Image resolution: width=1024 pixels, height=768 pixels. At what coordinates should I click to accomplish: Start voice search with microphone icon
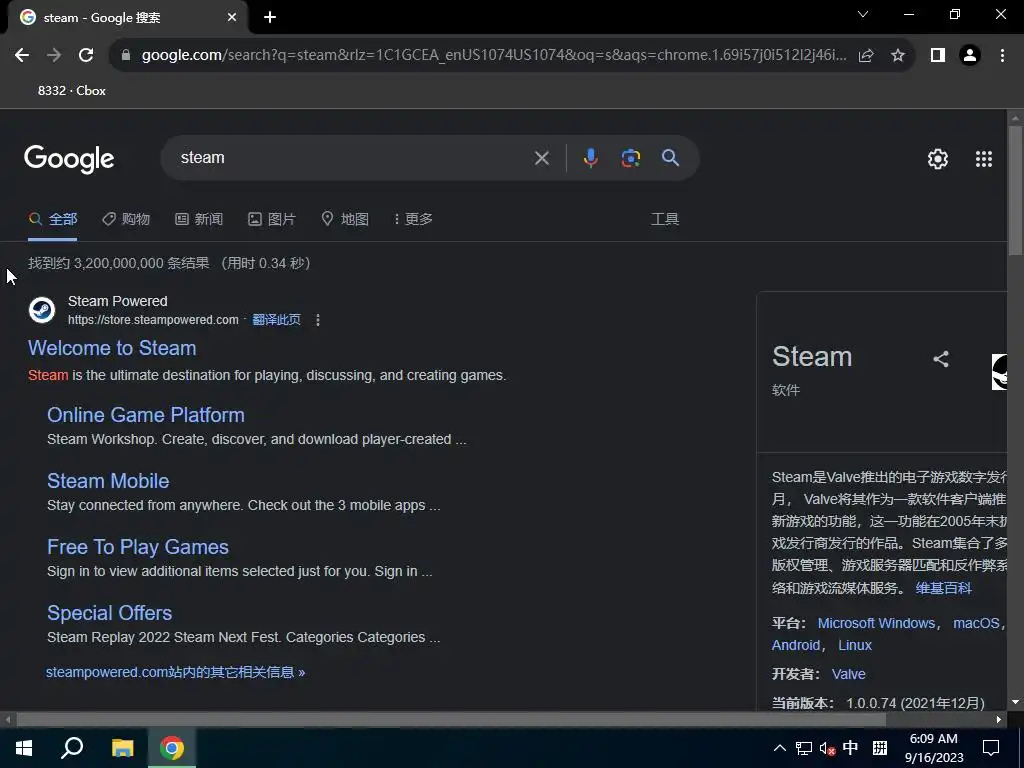[590, 158]
